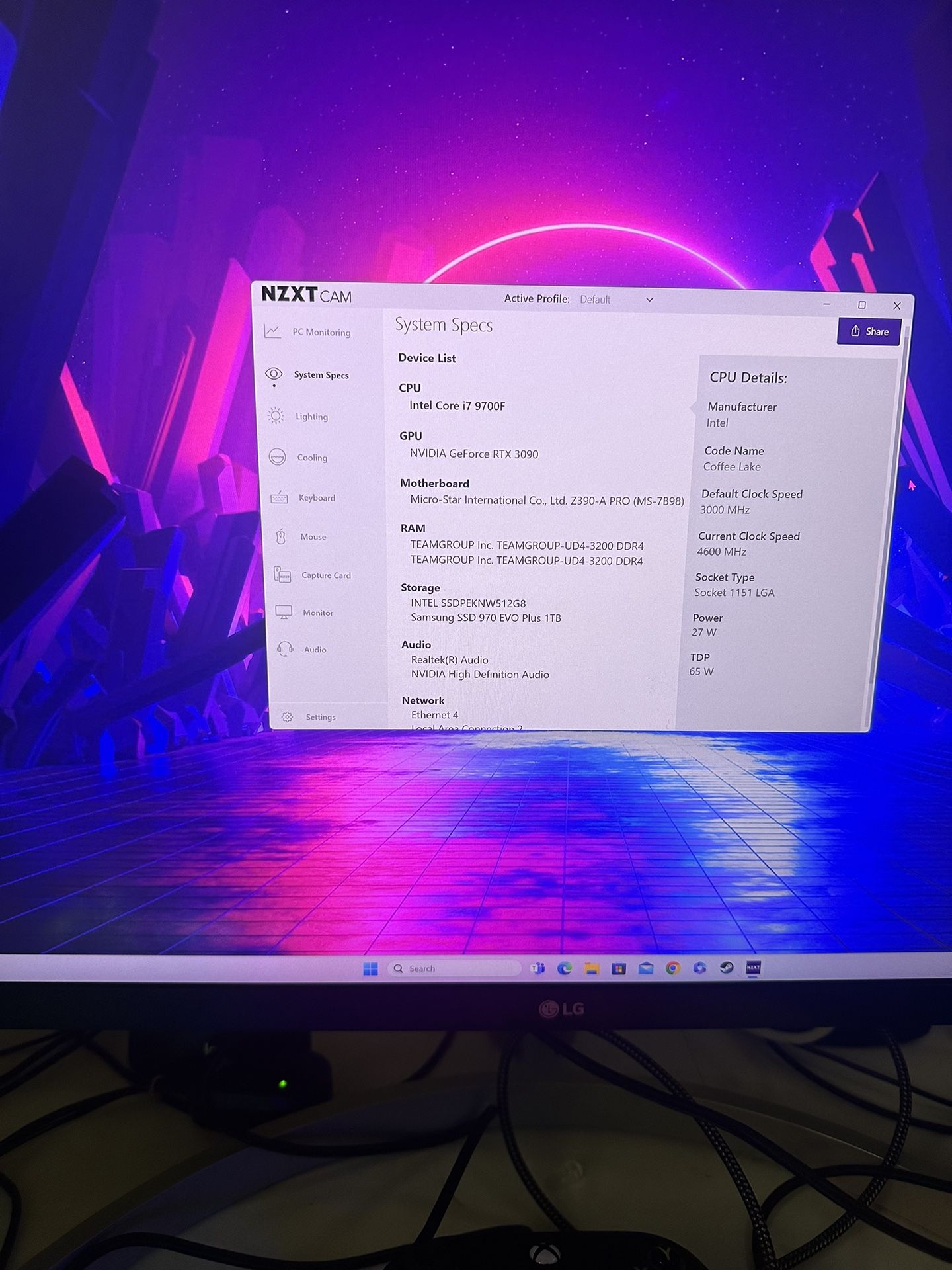Select NVIDIA High Definition Audio entry

(480, 675)
